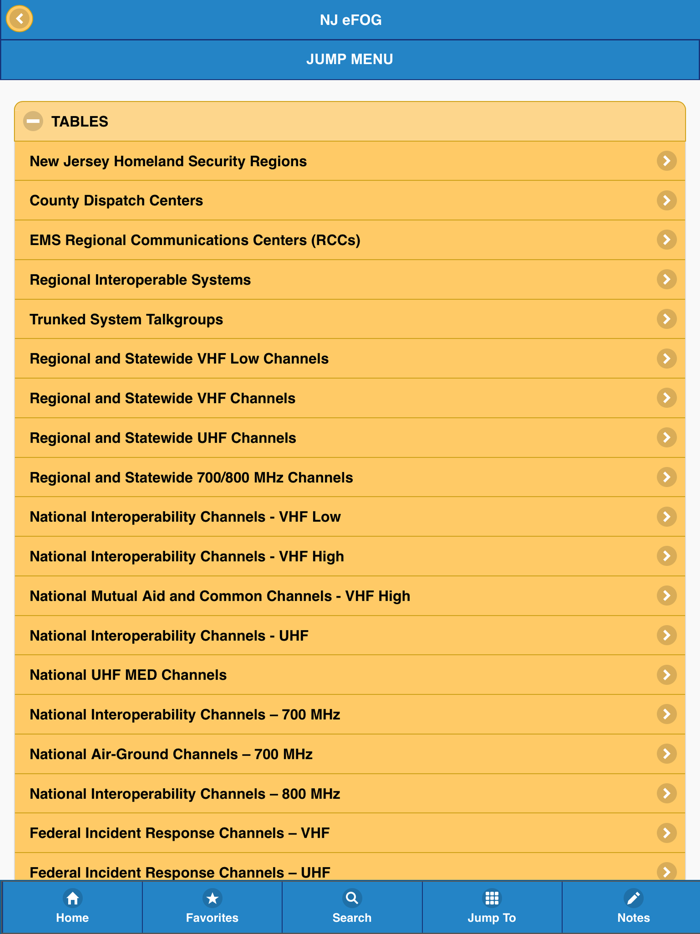Collapse the TABLES section minus icon
Screen dimensions: 700x934
pos(33,122)
